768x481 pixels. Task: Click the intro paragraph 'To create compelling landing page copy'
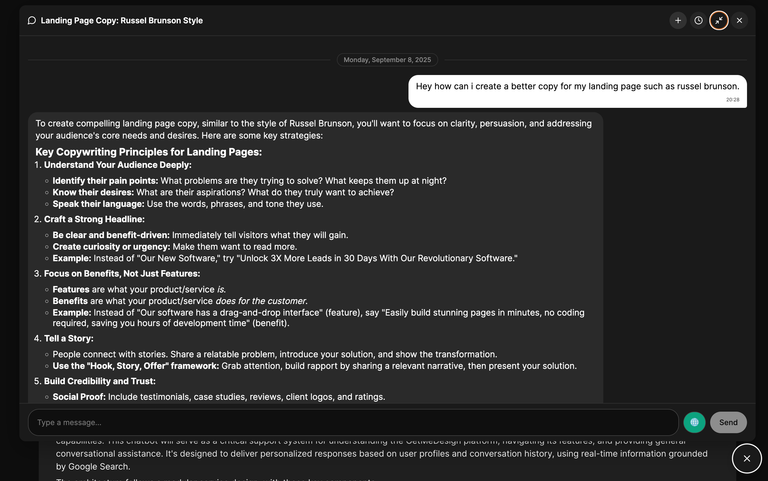coord(313,130)
